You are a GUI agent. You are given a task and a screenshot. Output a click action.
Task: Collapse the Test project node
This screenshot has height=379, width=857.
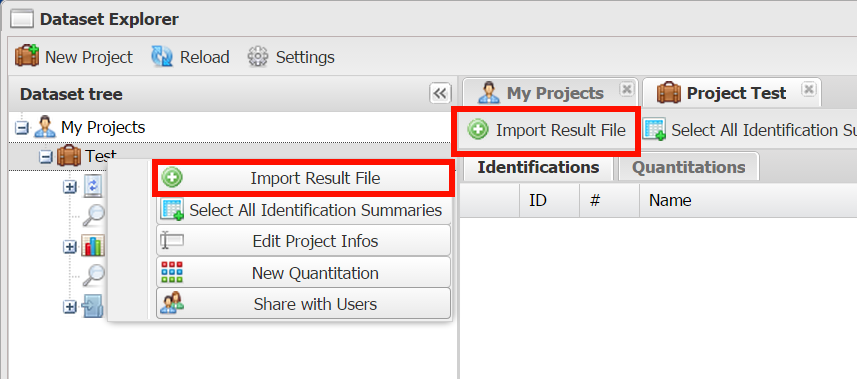point(46,158)
